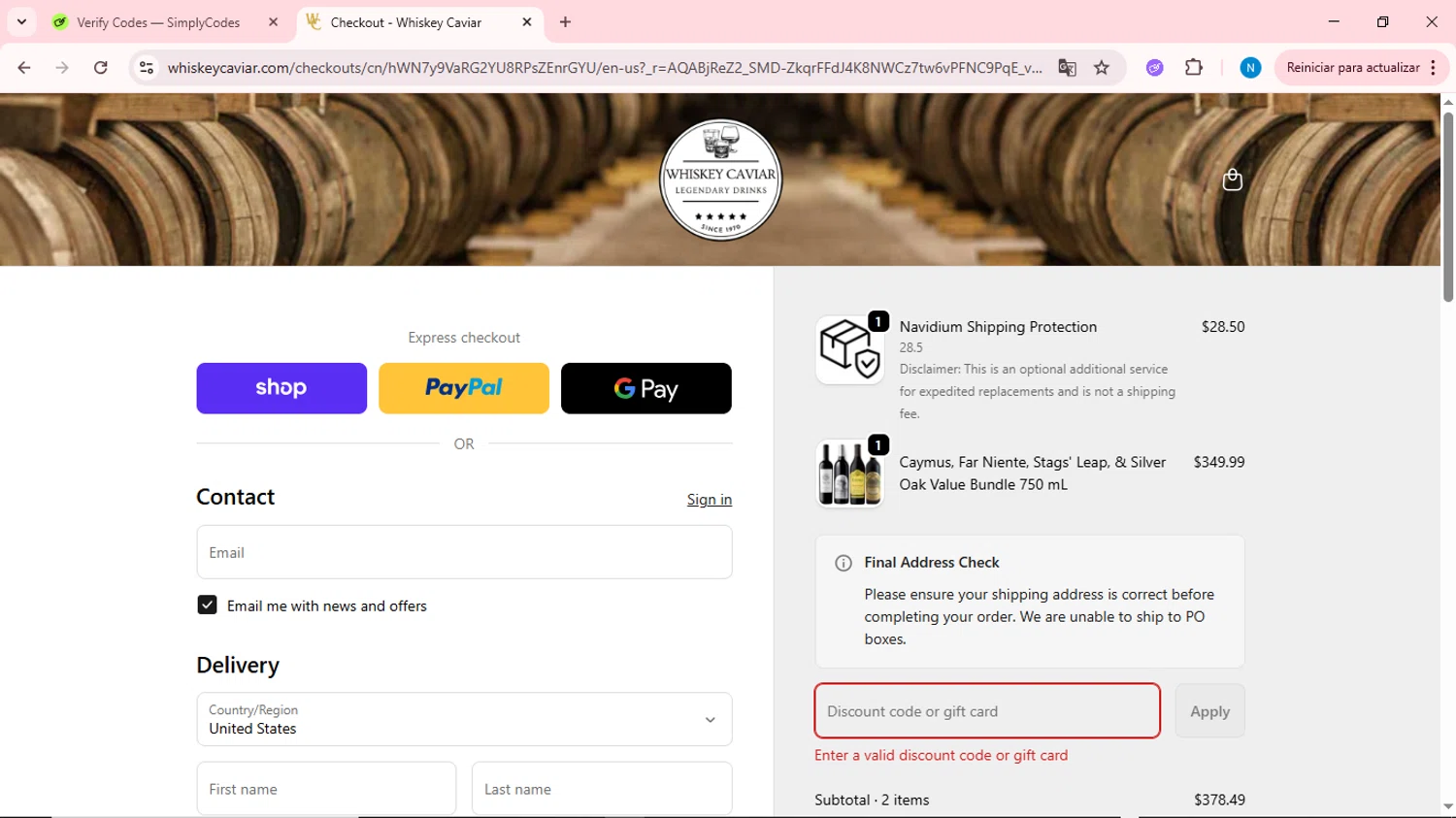Image resolution: width=1456 pixels, height=818 pixels.
Task: Click the Navidium Shipping Protection title
Action: click(x=998, y=327)
